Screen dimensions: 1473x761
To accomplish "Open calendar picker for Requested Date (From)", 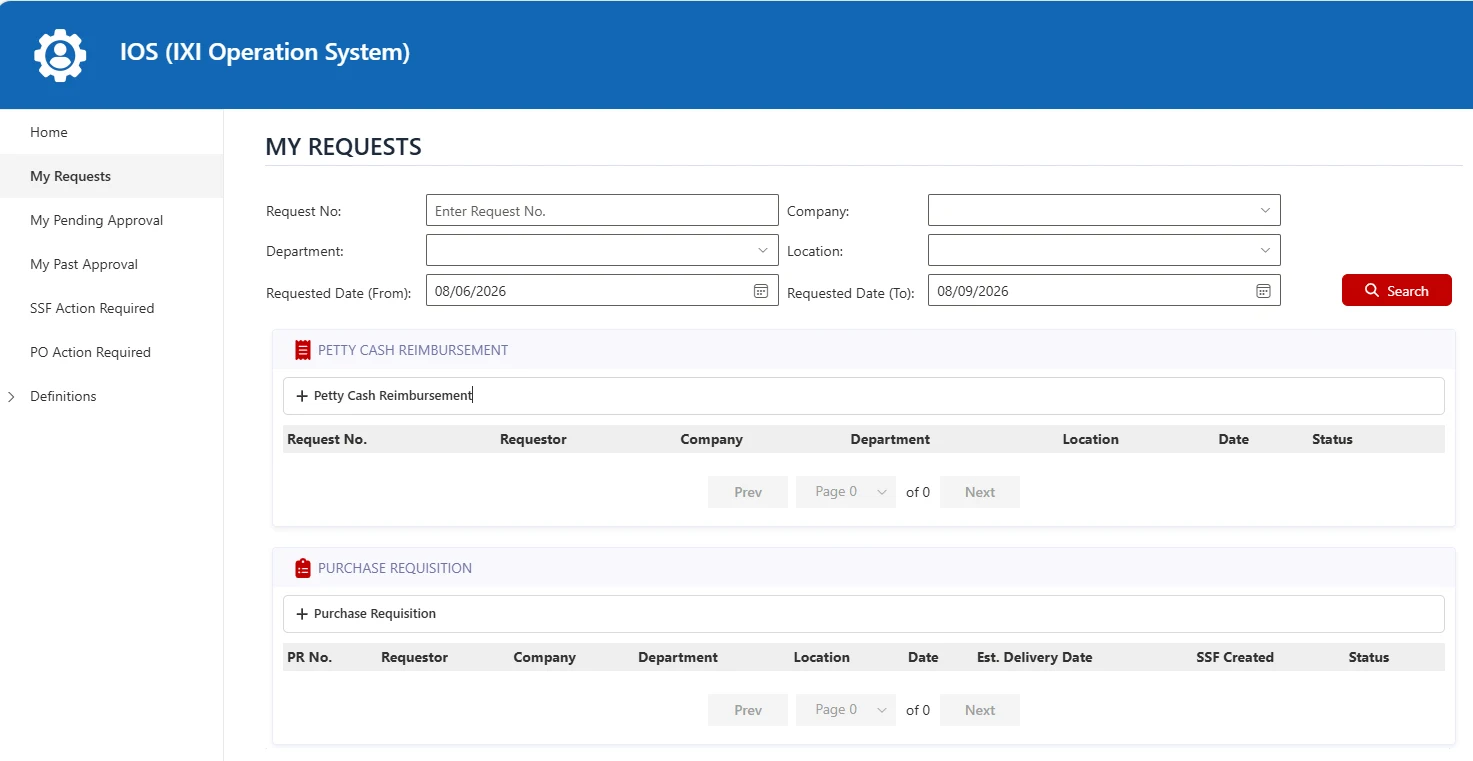I will tap(761, 291).
